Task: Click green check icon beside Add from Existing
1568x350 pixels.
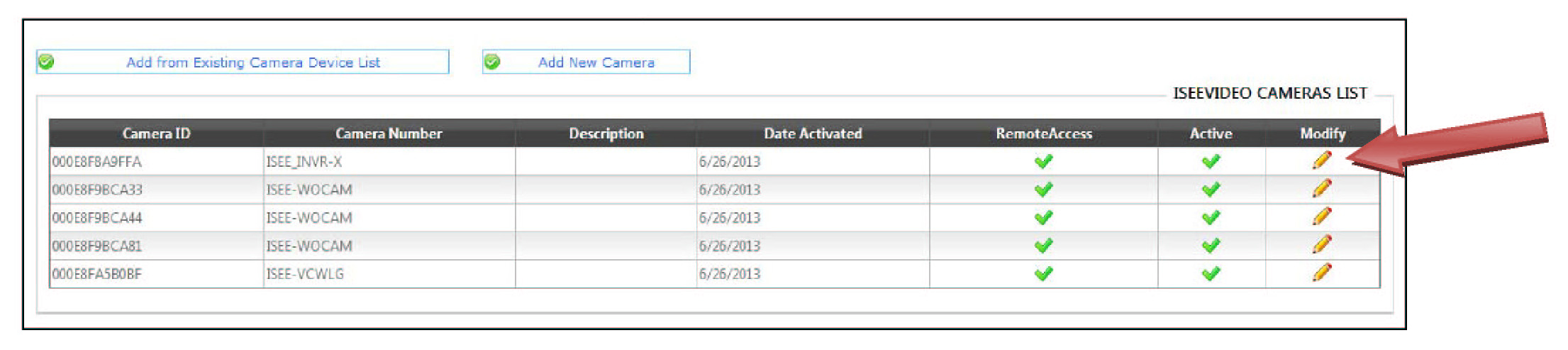Action: click(x=47, y=62)
